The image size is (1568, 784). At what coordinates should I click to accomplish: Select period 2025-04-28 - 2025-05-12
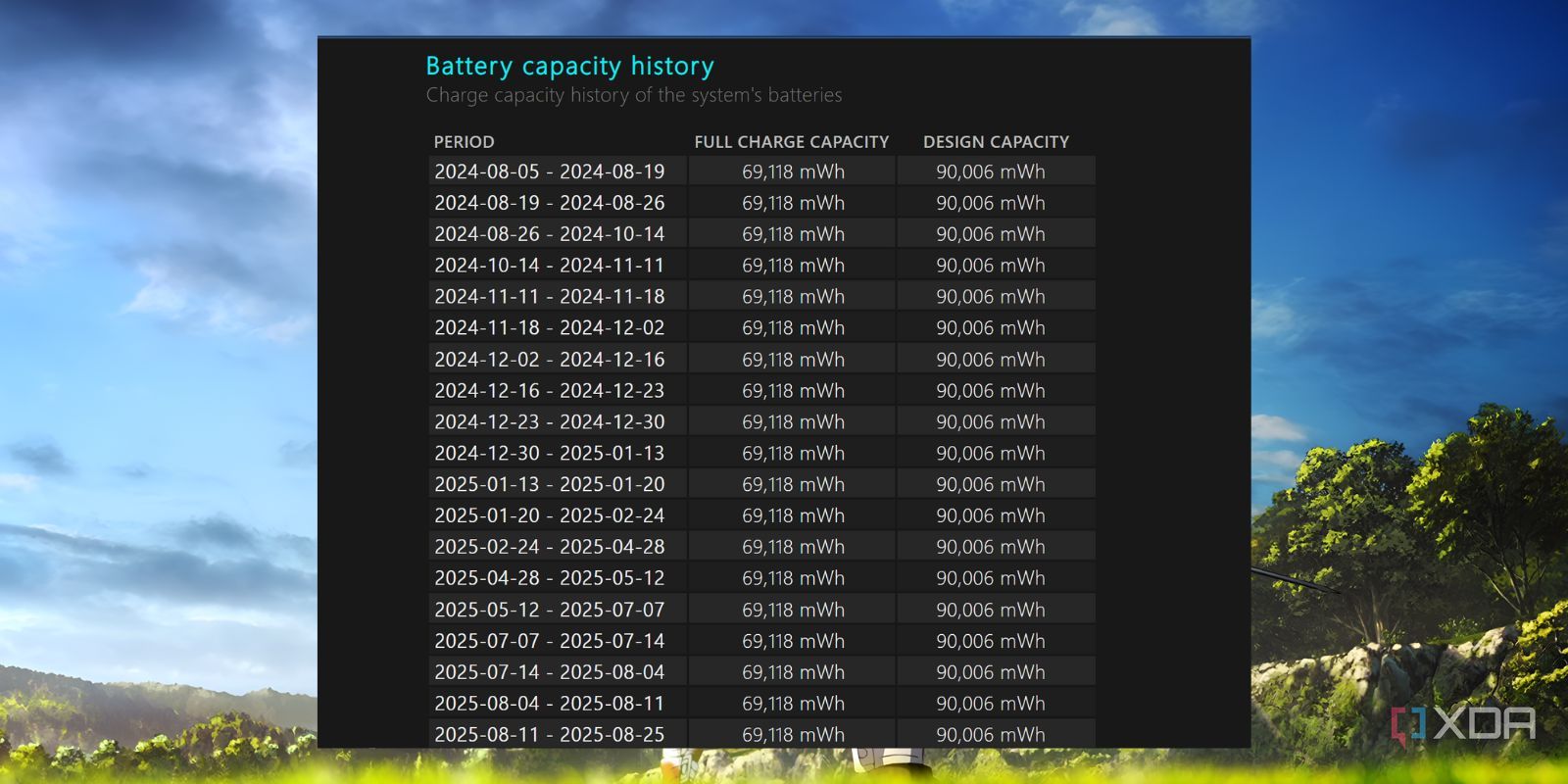point(550,578)
